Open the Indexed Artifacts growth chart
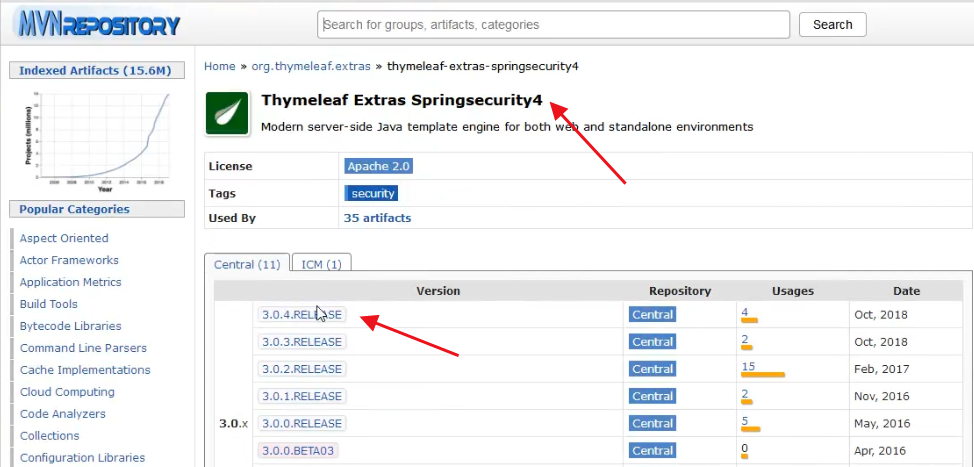974x467 pixels. (96, 135)
